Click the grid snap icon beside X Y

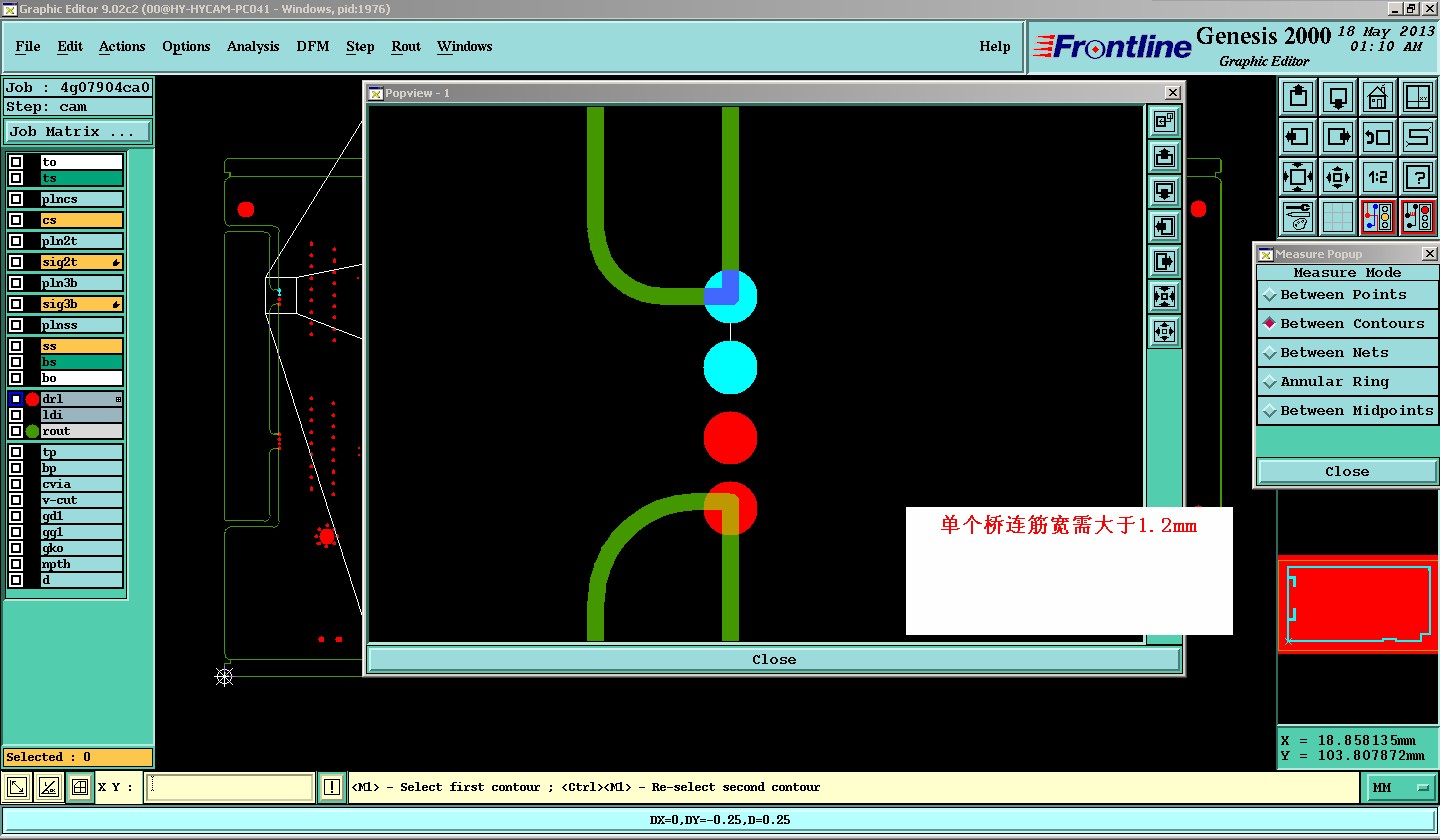click(80, 788)
